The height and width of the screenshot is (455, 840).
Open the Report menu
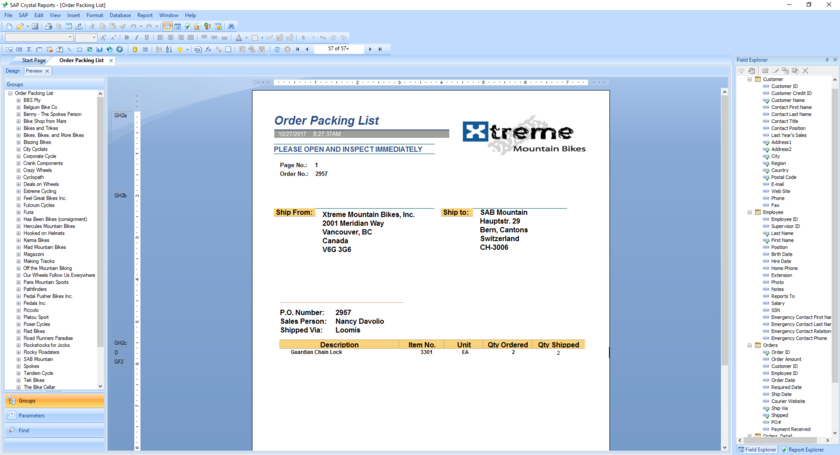[145, 15]
